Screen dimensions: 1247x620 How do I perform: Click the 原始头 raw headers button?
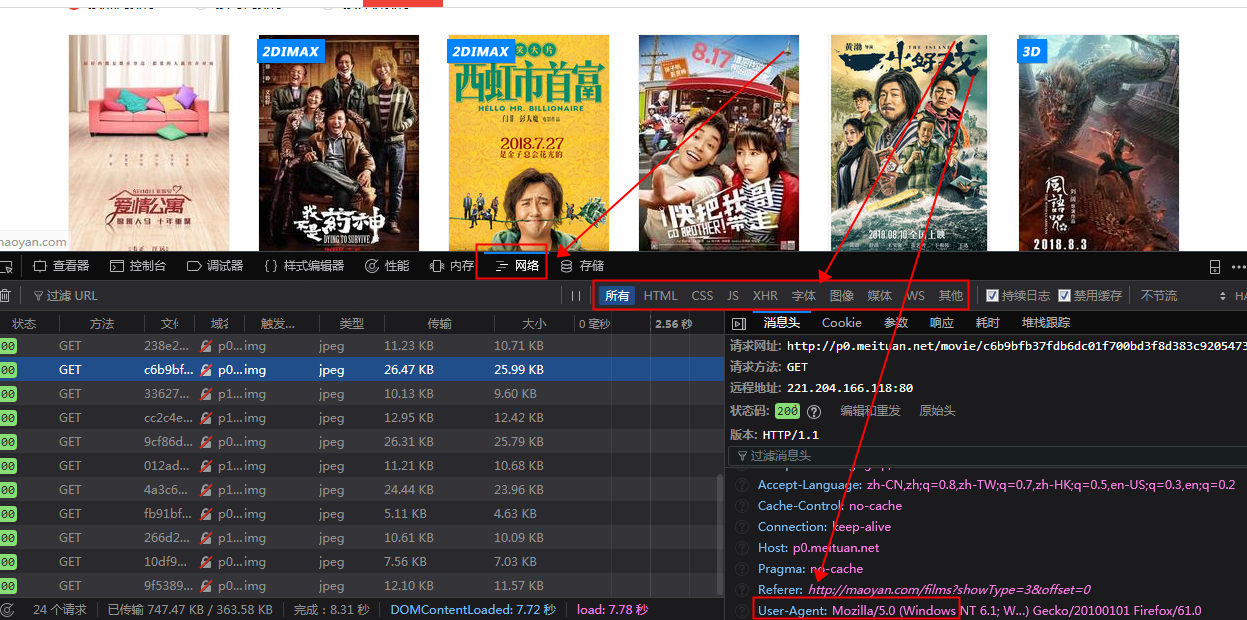point(937,411)
